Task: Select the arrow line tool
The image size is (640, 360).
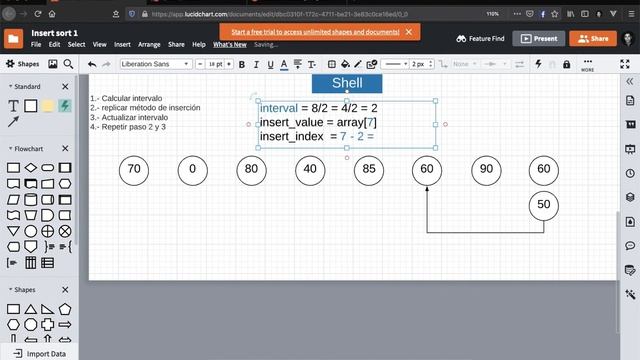Action: coord(13,122)
